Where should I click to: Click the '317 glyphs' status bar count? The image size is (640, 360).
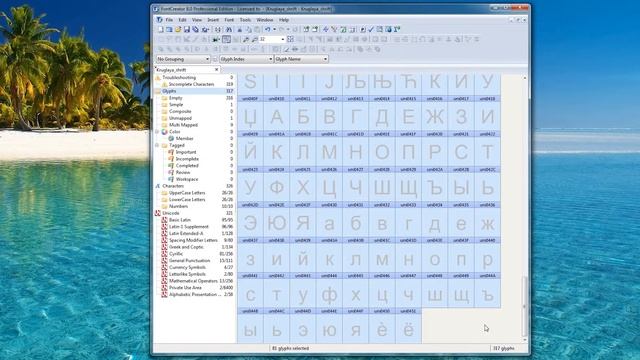tap(504, 348)
